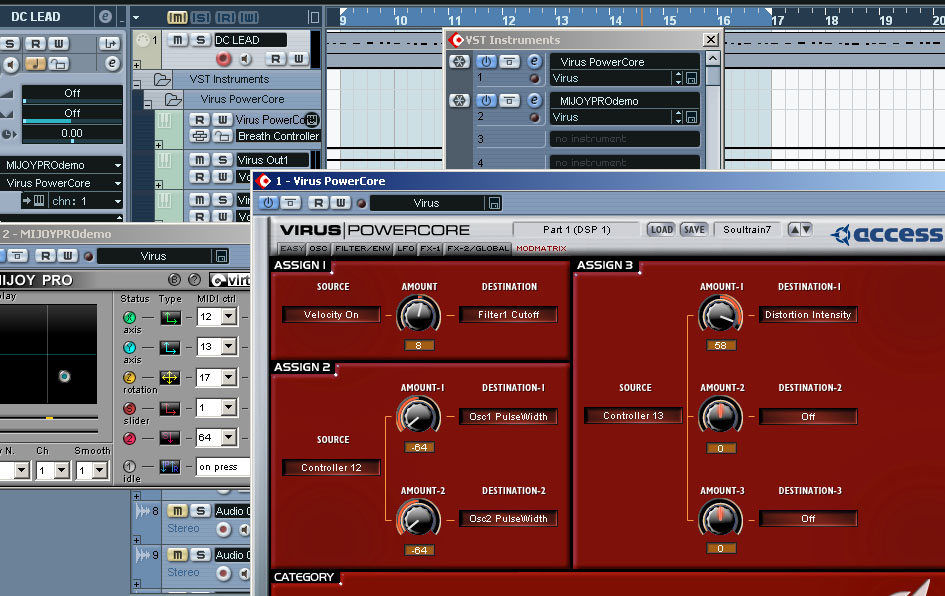
Task: Click freeze snowflake icon for MIJOYPROdemo slot
Action: [x=459, y=101]
